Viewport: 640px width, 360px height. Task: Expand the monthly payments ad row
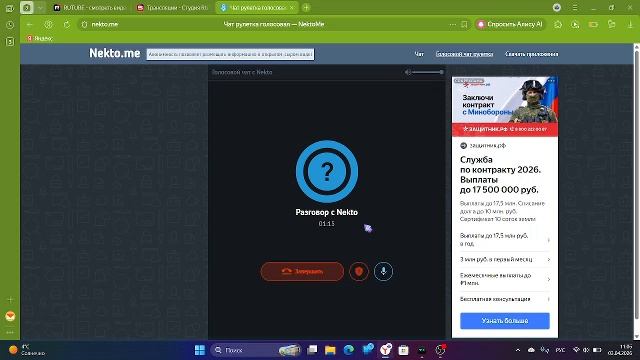coord(505,279)
